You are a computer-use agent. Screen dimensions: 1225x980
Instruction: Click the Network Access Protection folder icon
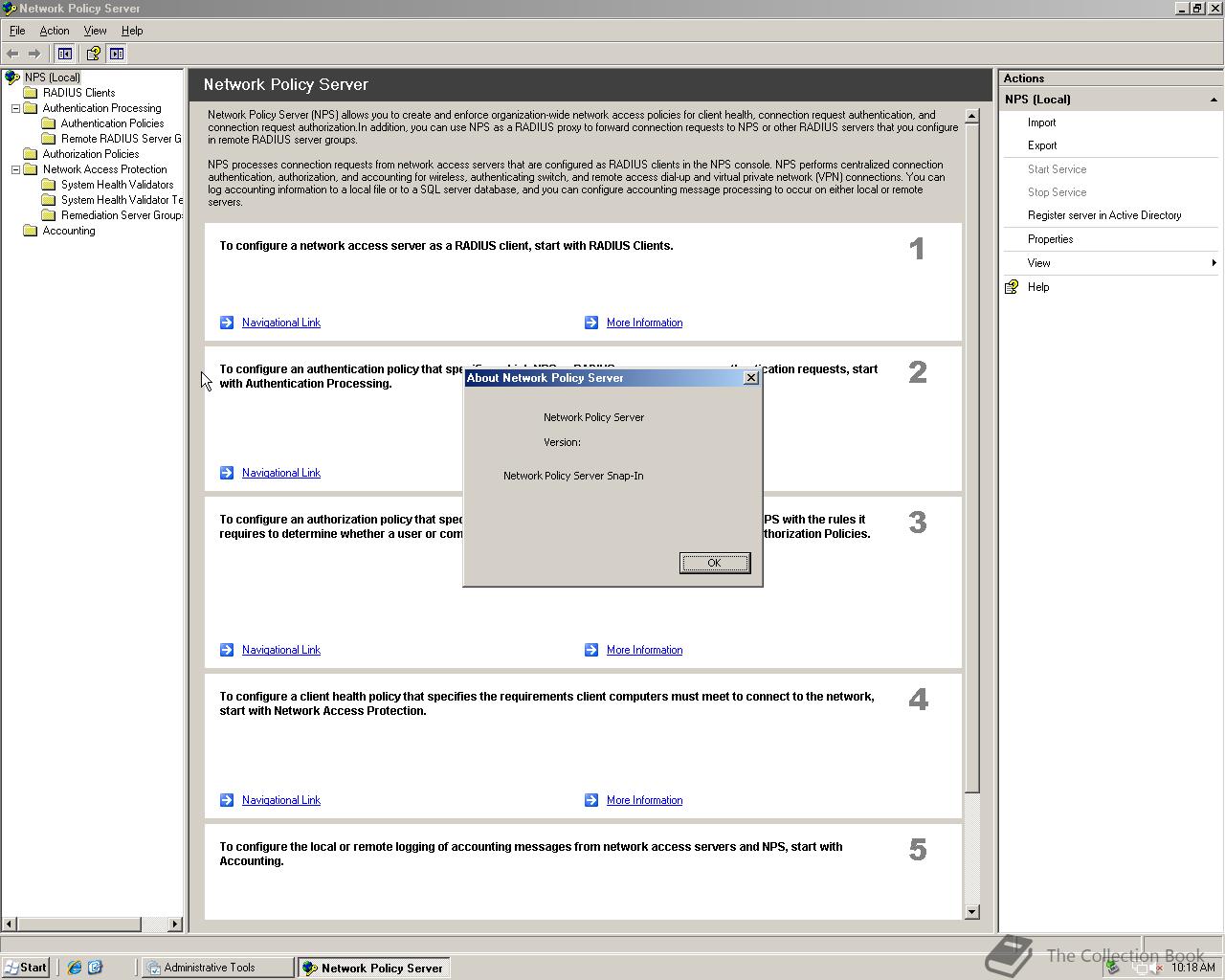[x=31, y=169]
